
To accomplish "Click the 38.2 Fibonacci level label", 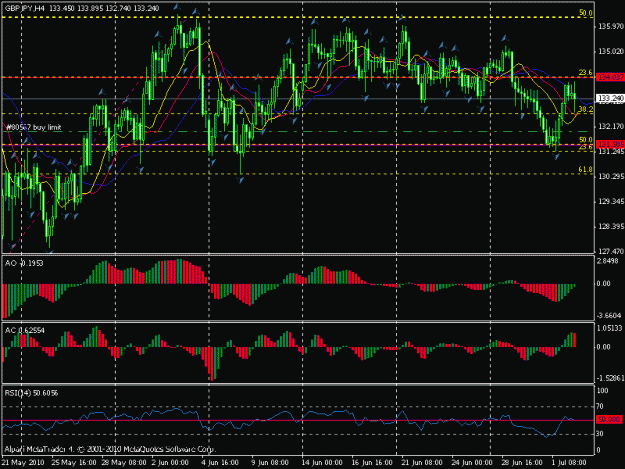I will (585, 109).
